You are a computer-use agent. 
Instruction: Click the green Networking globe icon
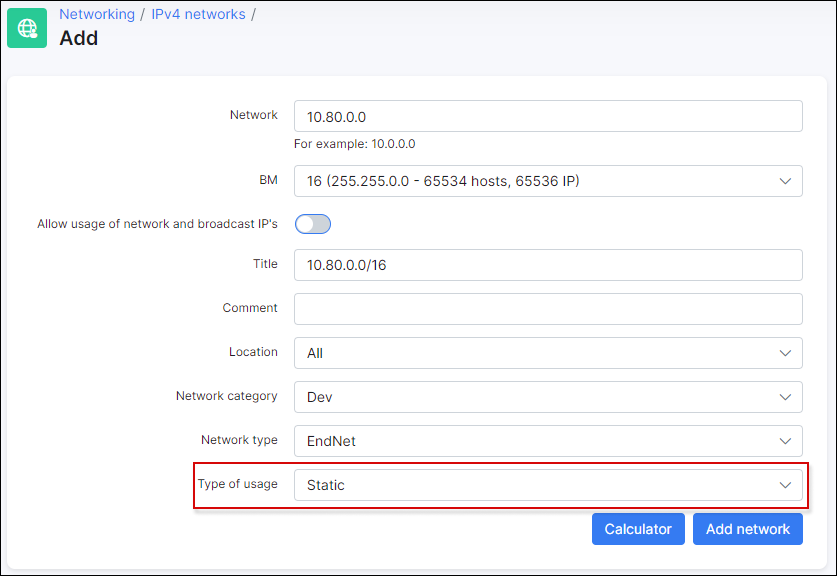point(27,28)
